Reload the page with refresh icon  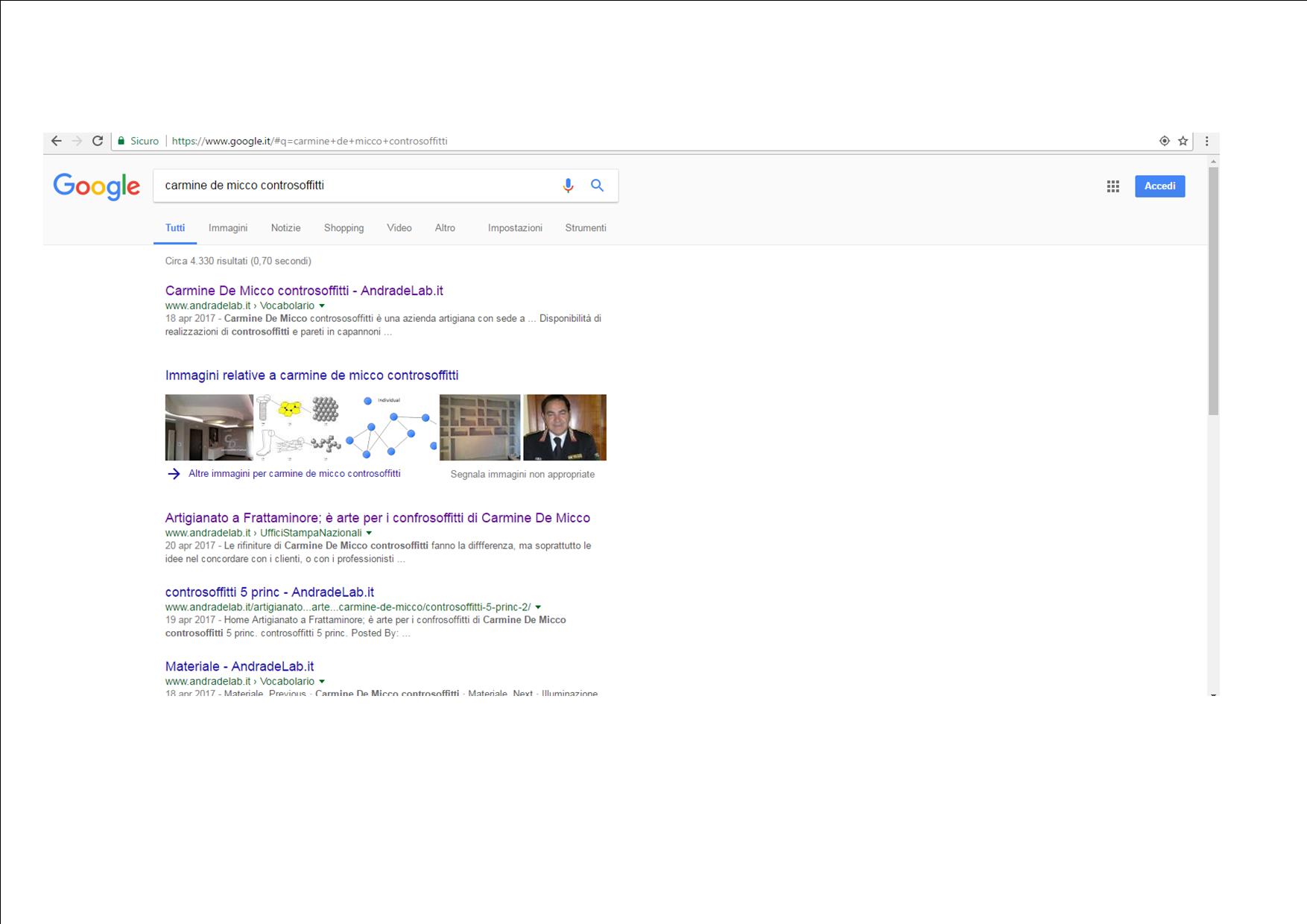(x=98, y=141)
